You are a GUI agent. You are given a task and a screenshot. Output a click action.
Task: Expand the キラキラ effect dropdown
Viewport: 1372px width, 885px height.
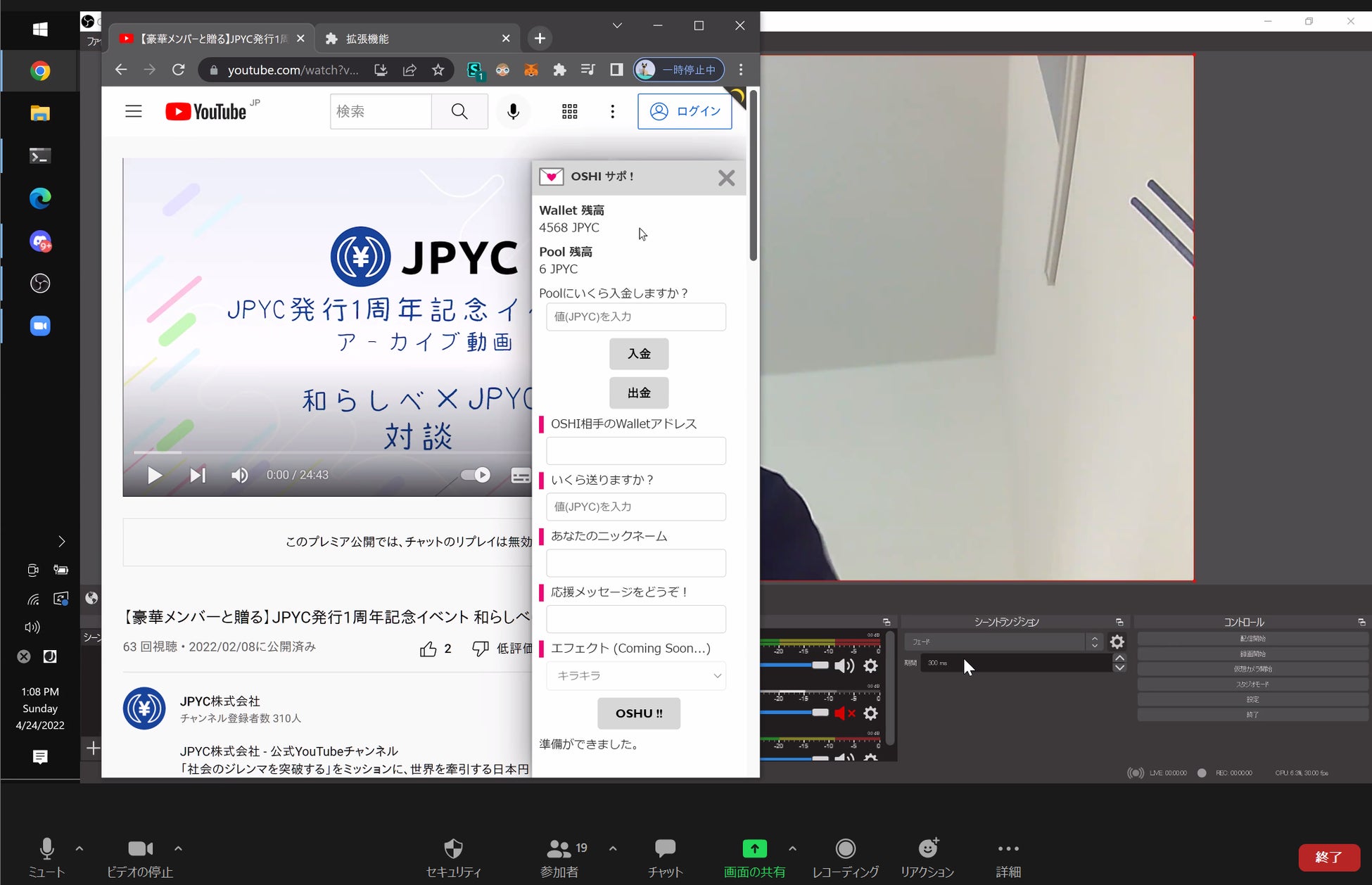click(x=635, y=675)
